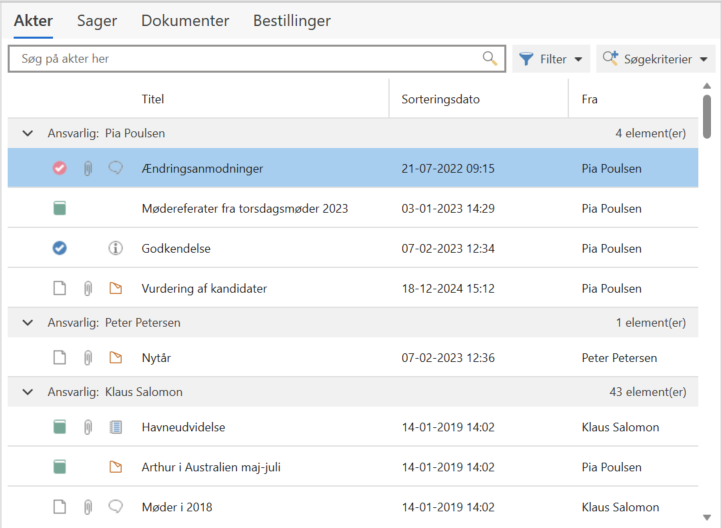
Task: Open the Filter dropdown
Action: (x=551, y=59)
